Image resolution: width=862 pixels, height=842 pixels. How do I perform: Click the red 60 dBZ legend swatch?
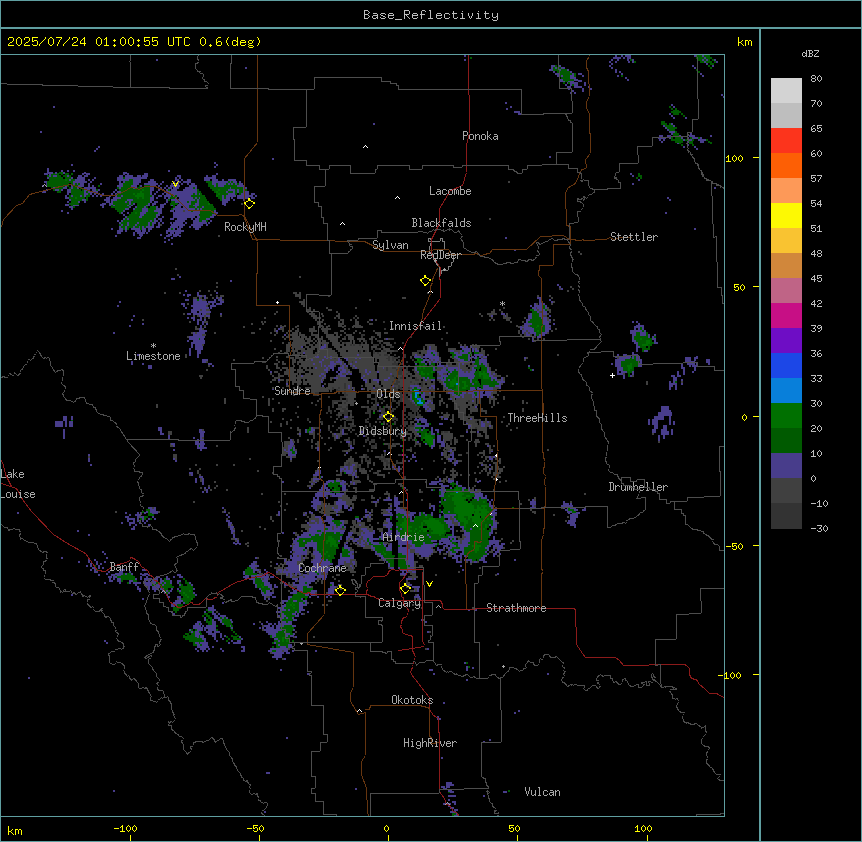tap(786, 141)
